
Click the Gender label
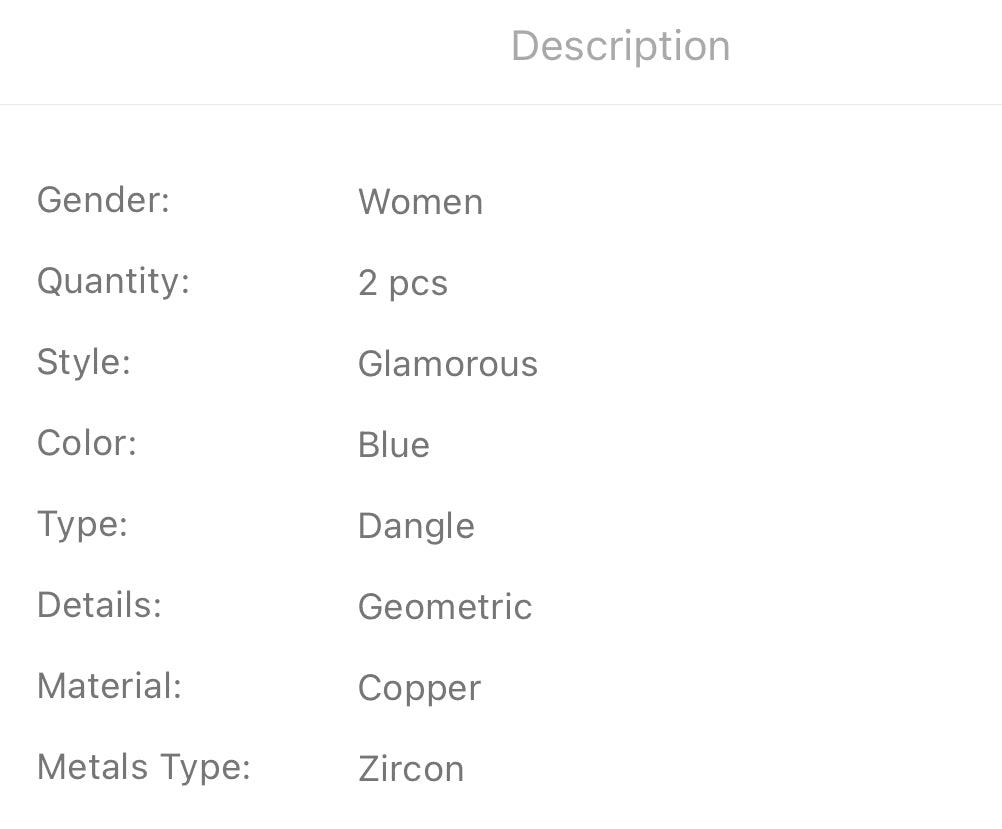(x=104, y=200)
